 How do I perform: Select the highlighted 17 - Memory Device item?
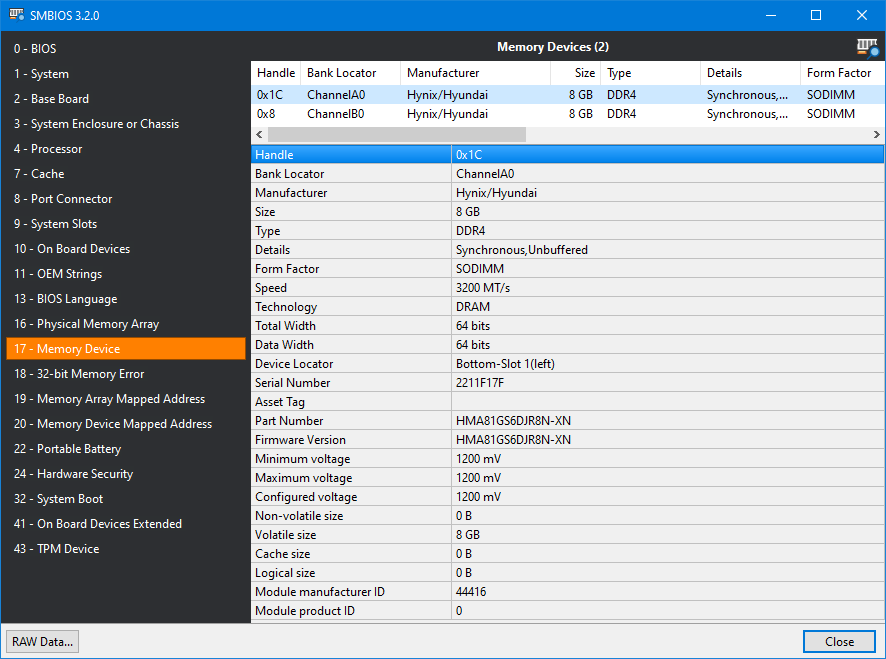tap(126, 349)
